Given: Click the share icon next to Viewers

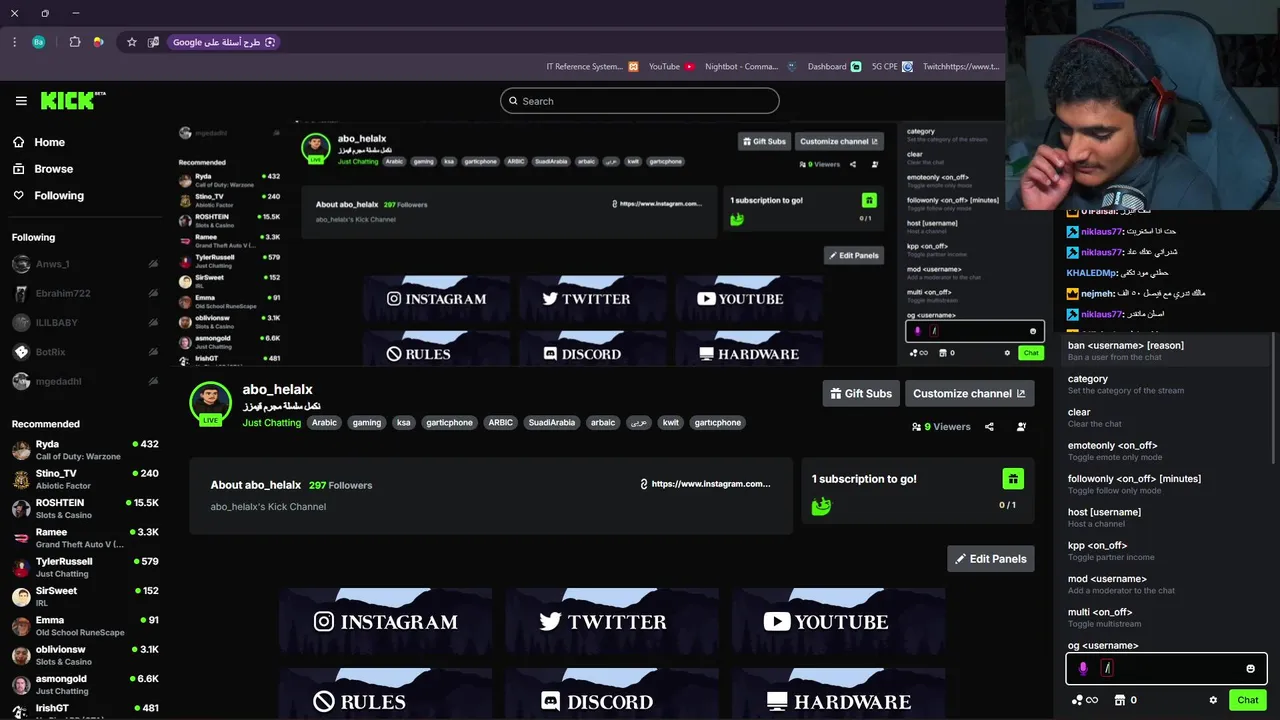Looking at the screenshot, I should tap(989, 427).
